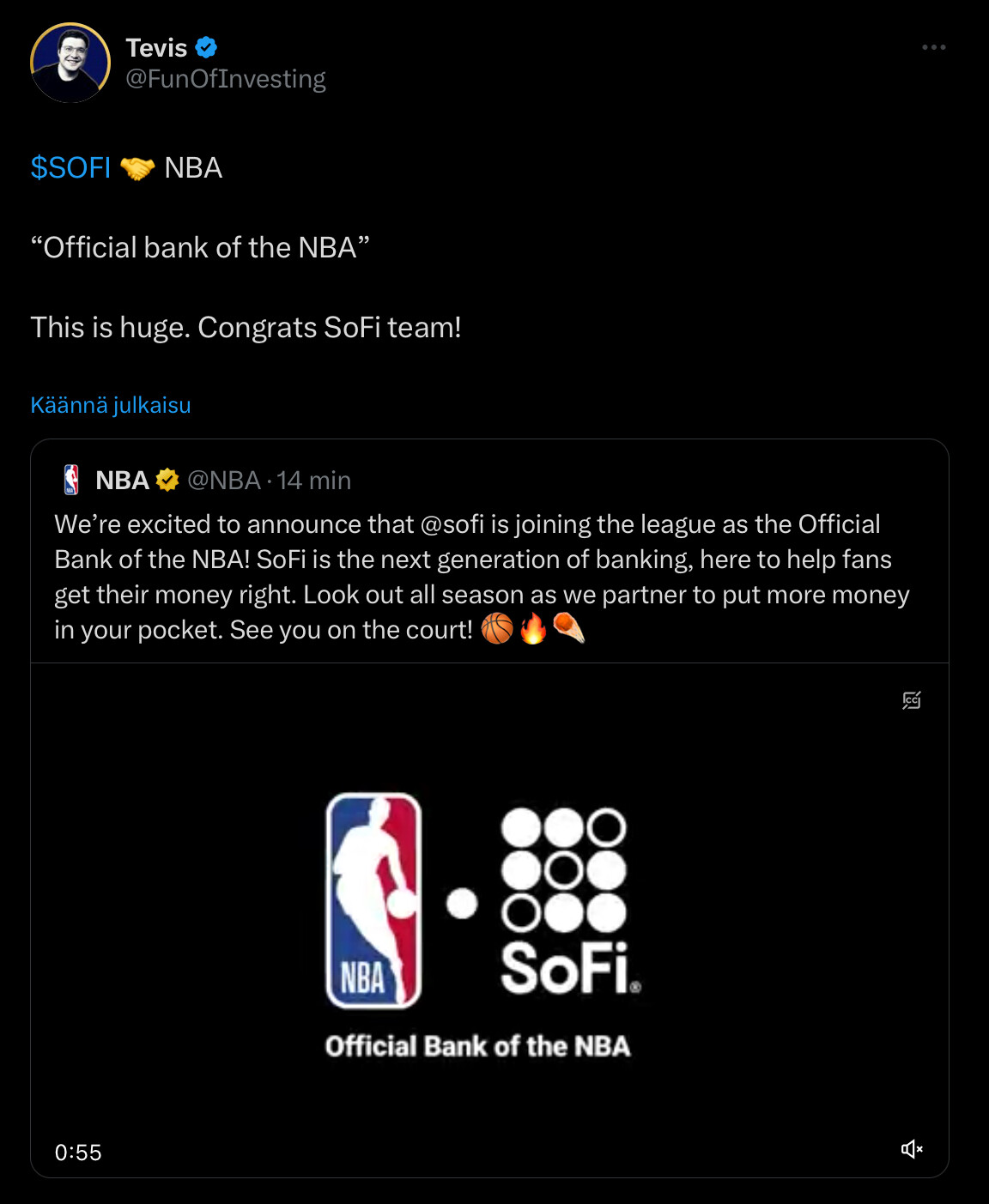Open the @NBA handle in quoted post

[224, 480]
